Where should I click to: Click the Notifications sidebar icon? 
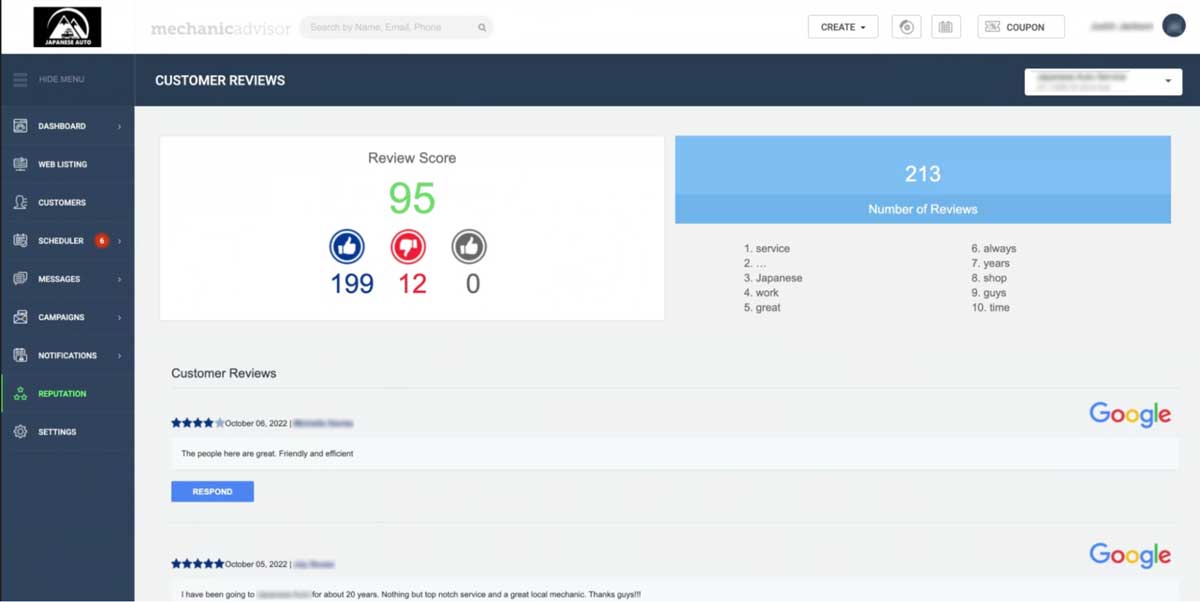pos(20,354)
